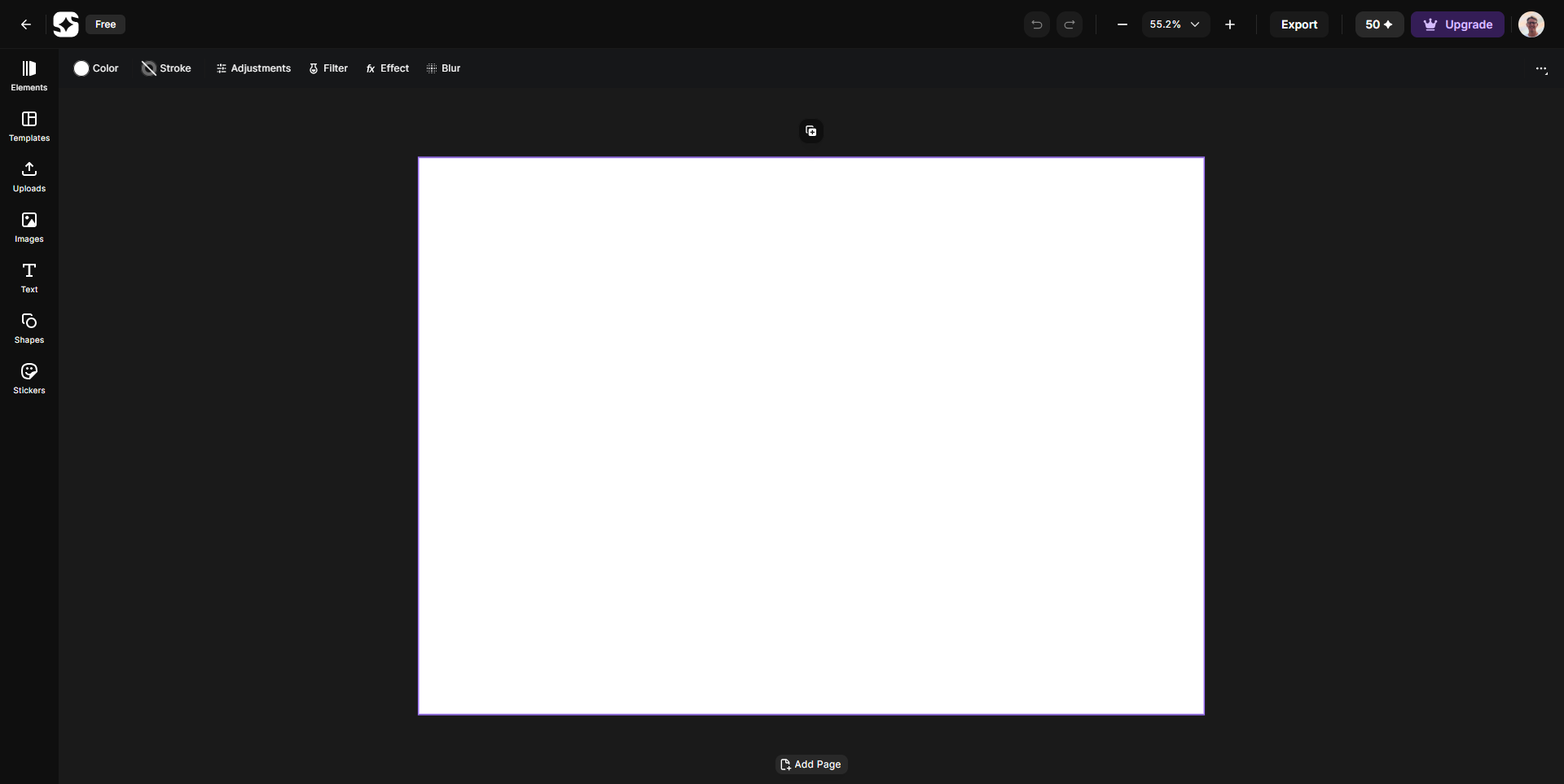1564x784 pixels.
Task: Open the Shapes panel
Action: point(29,328)
